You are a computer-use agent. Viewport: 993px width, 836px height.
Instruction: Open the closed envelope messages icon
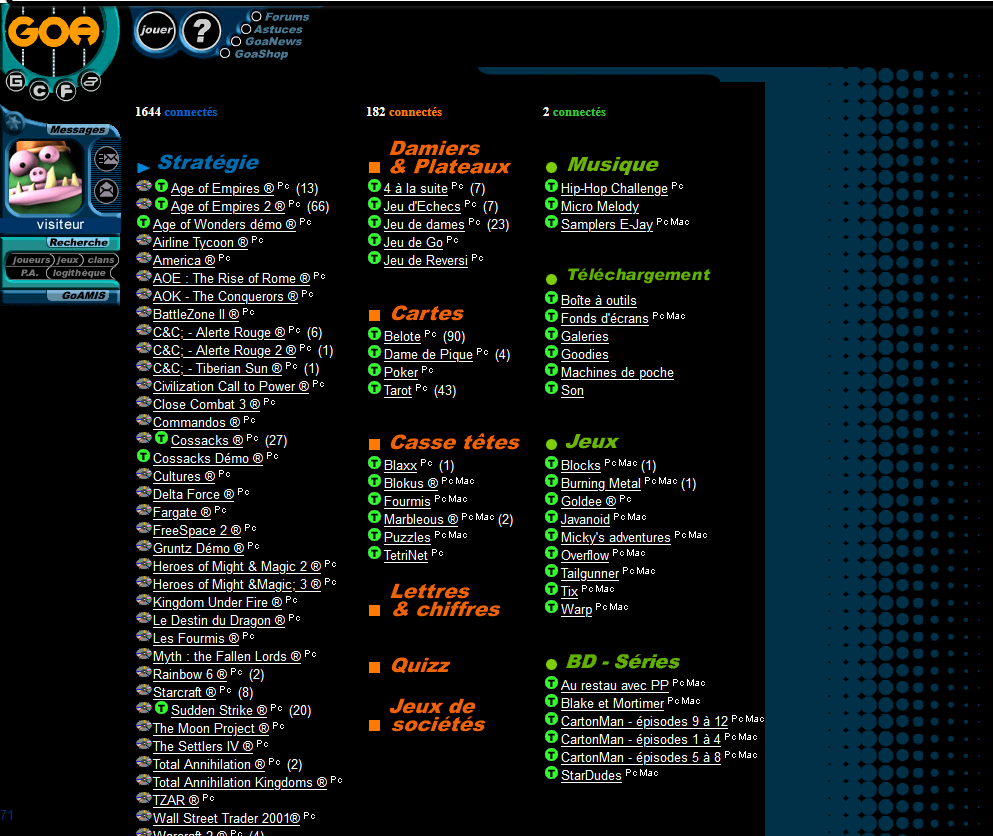(106, 158)
